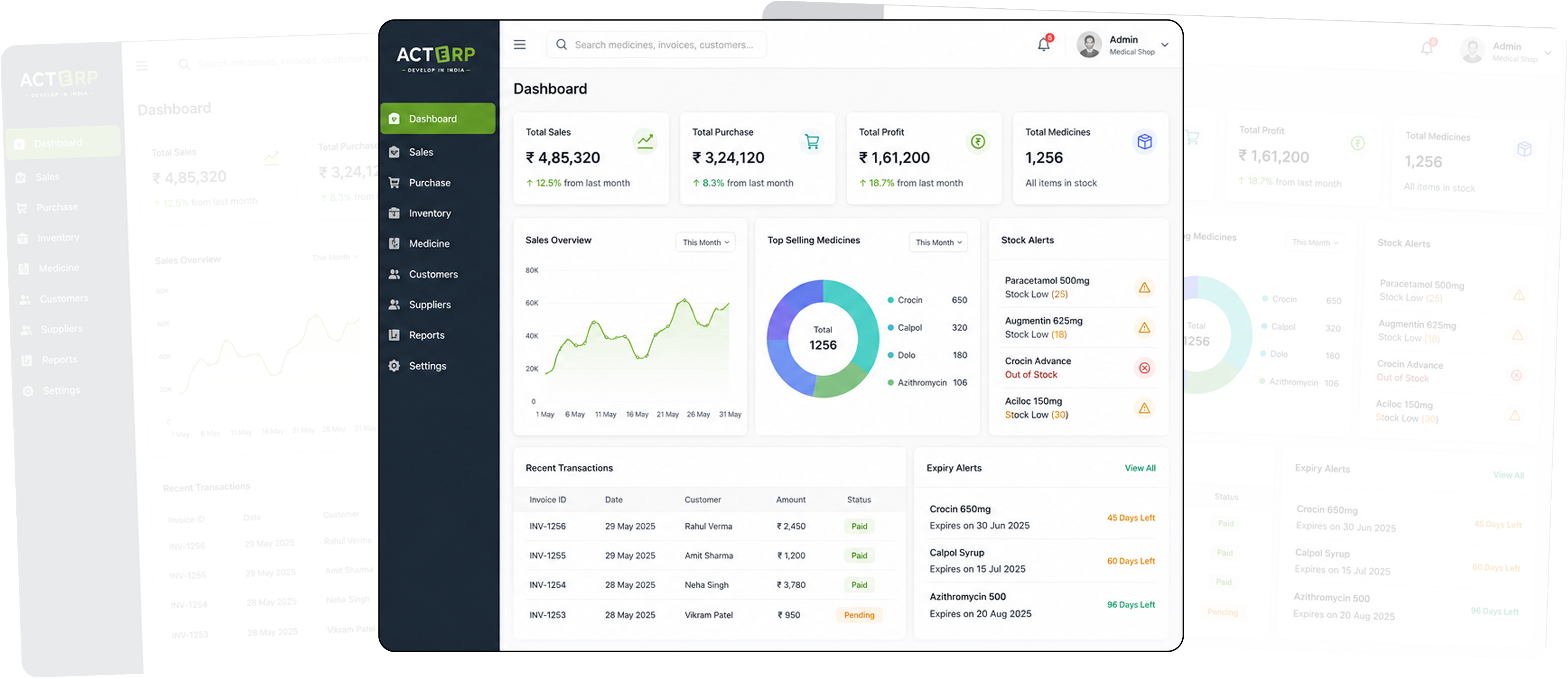Expand the Admin profile chevron
Viewport: 1568px width, 678px height.
point(1165,44)
